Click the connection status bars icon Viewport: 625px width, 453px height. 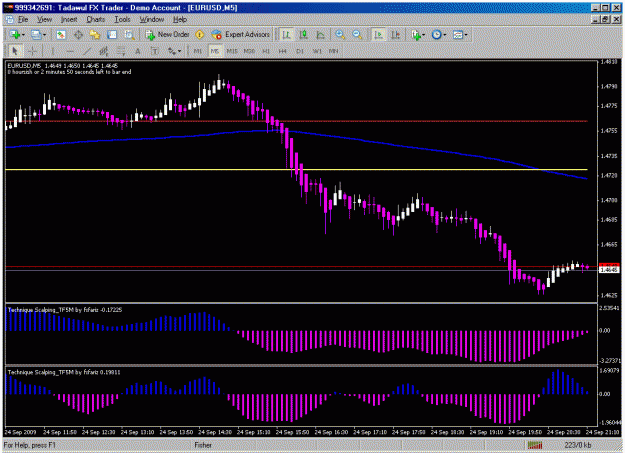click(x=535, y=445)
